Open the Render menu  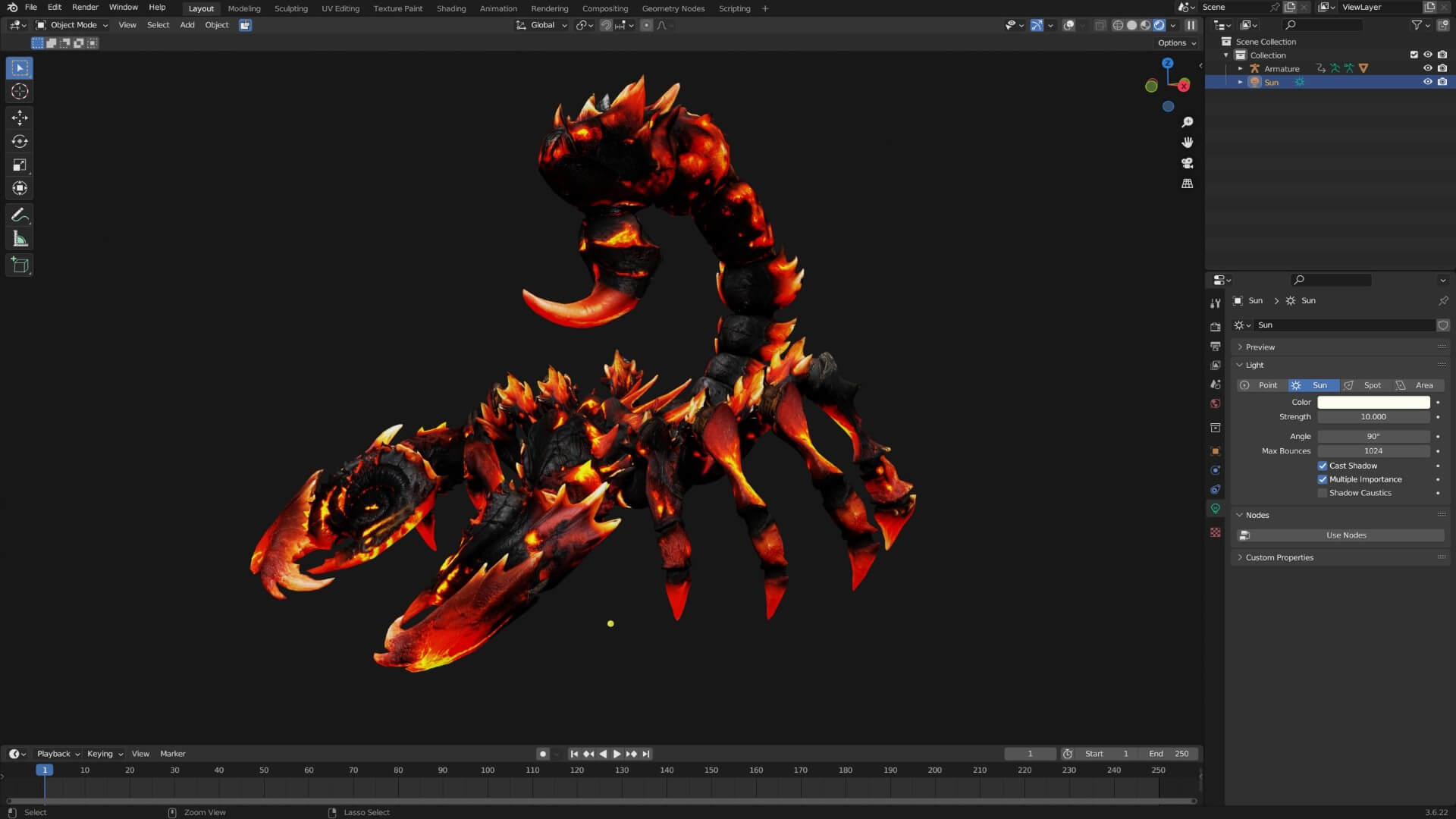(x=85, y=8)
